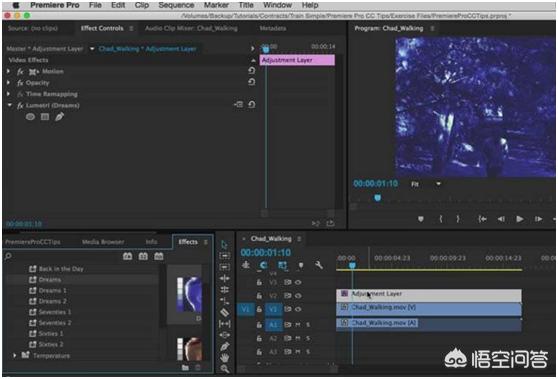The image size is (558, 379).
Task: Open the Apple menu
Action: [x=16, y=5]
